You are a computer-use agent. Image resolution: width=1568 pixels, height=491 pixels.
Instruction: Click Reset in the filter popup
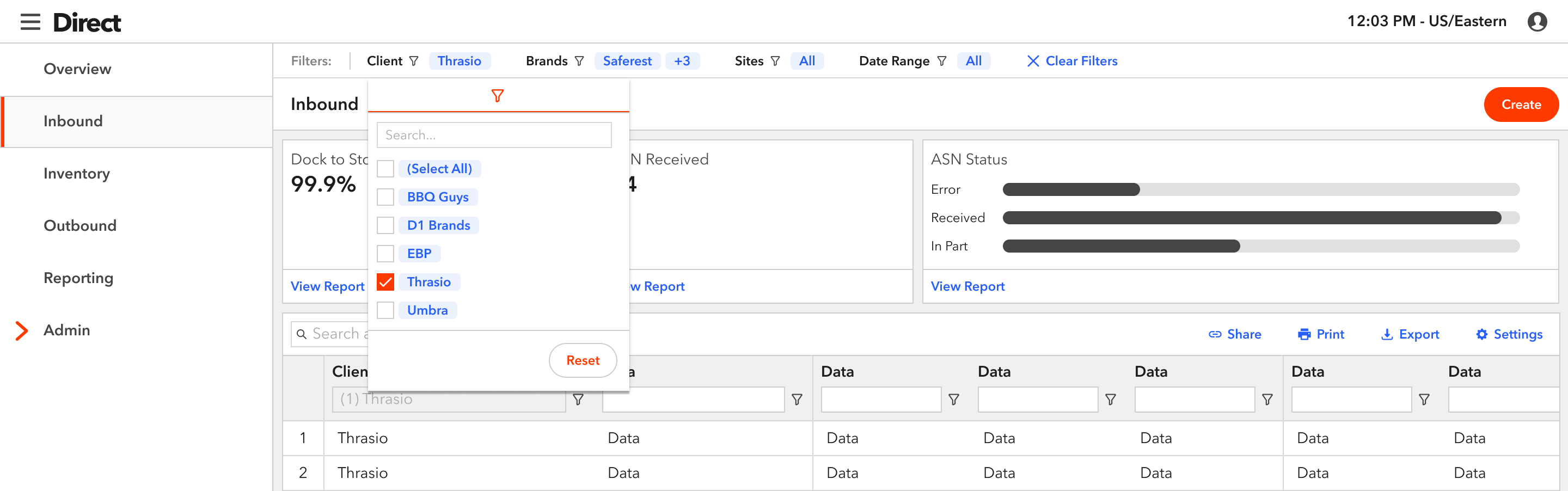click(583, 360)
